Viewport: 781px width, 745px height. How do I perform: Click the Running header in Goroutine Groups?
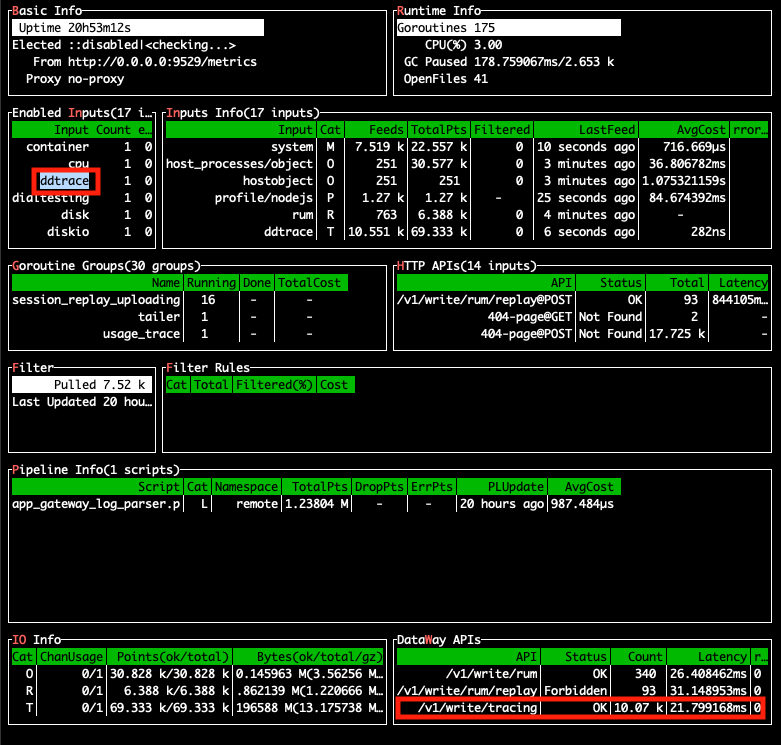[x=211, y=283]
